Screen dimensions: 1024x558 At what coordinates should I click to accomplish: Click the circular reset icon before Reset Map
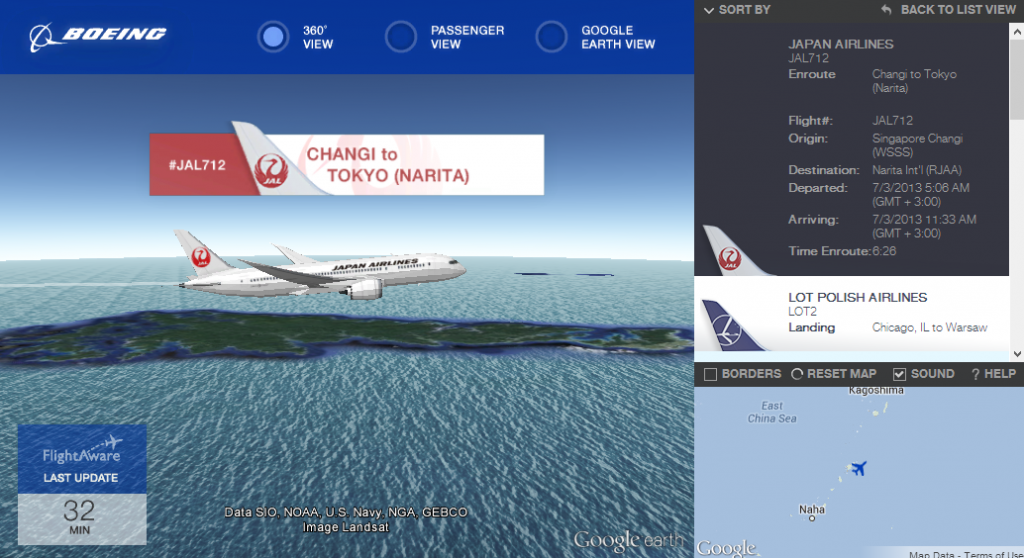(x=797, y=374)
